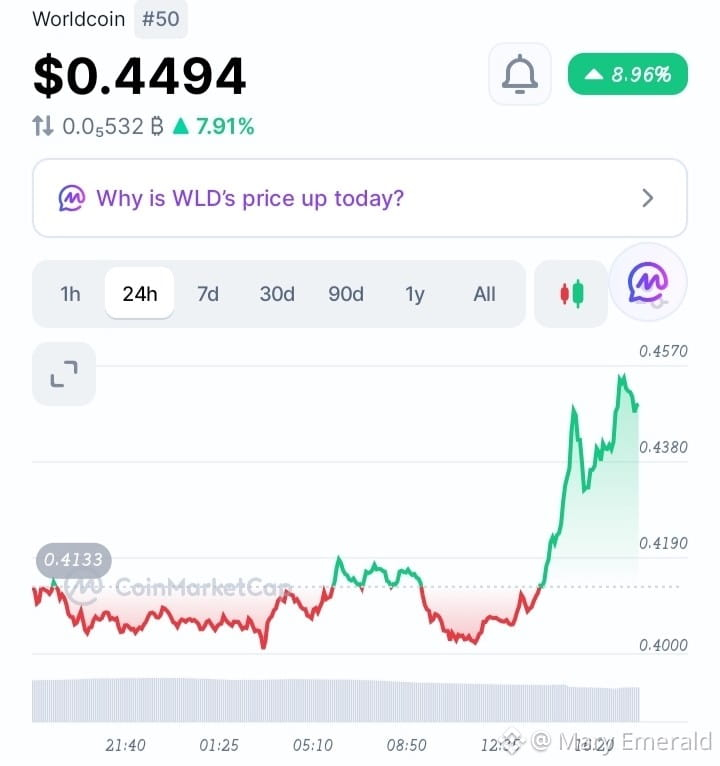Show the 90d price chart
The width and height of the screenshot is (720, 766).
[x=346, y=294]
